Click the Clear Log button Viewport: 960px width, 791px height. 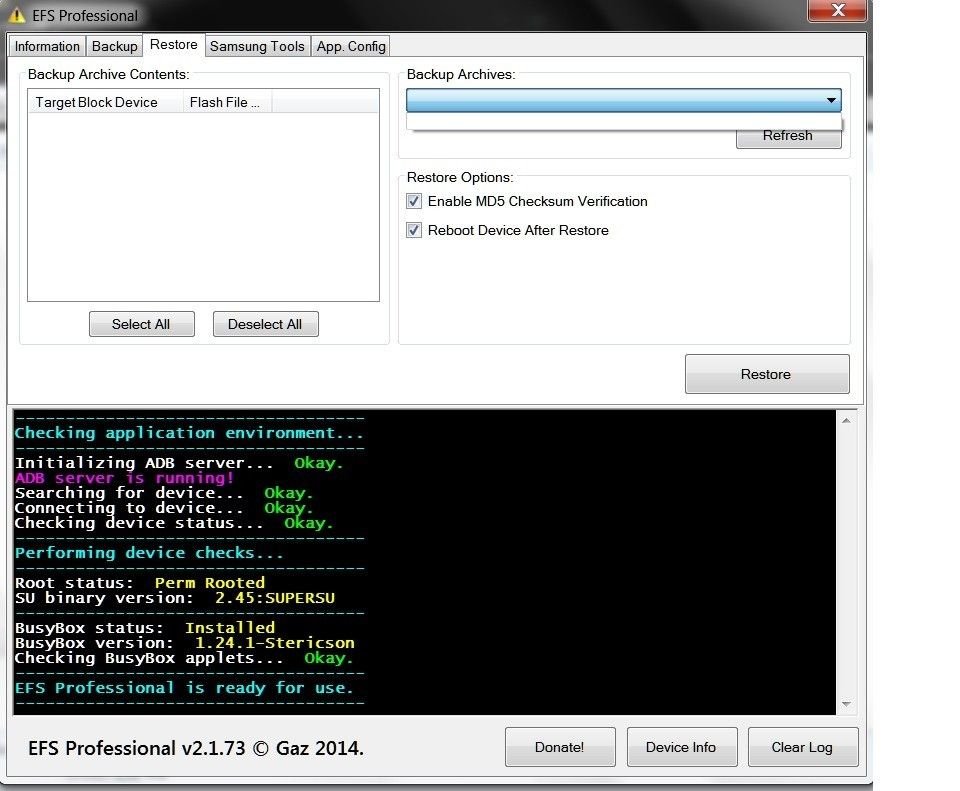point(803,747)
